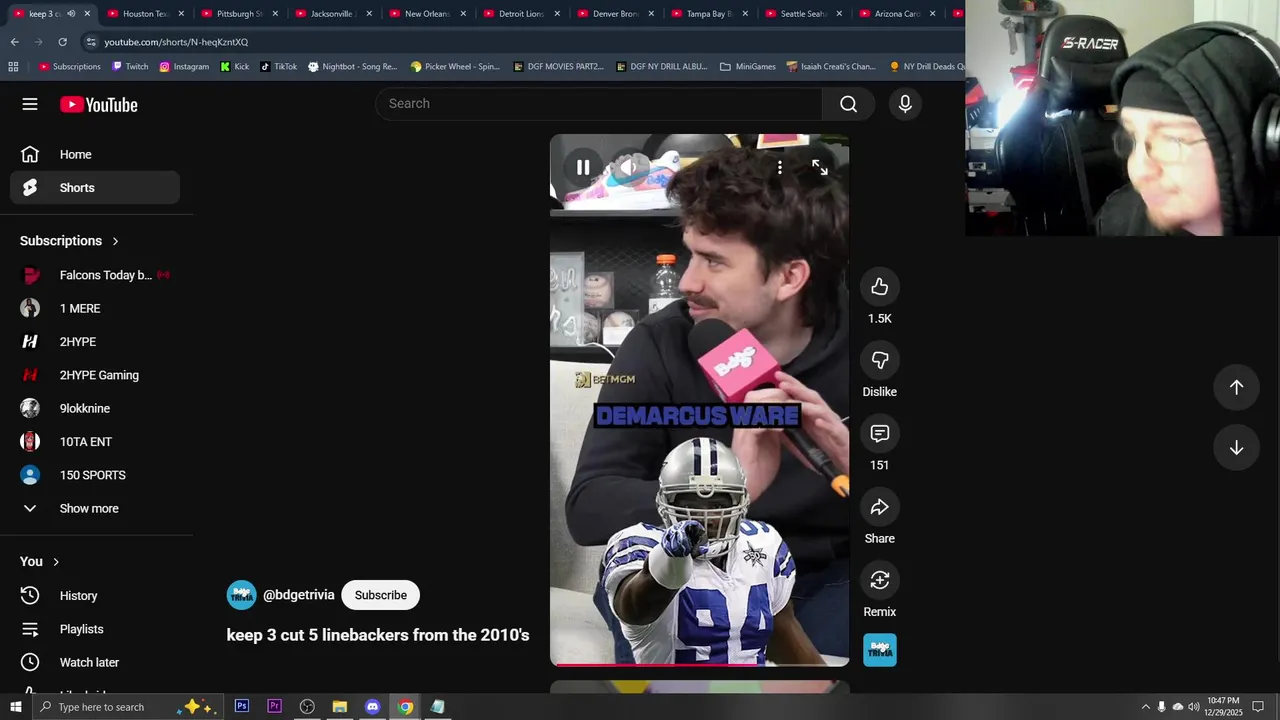Open the YouTube hamburger guide menu

(x=30, y=104)
